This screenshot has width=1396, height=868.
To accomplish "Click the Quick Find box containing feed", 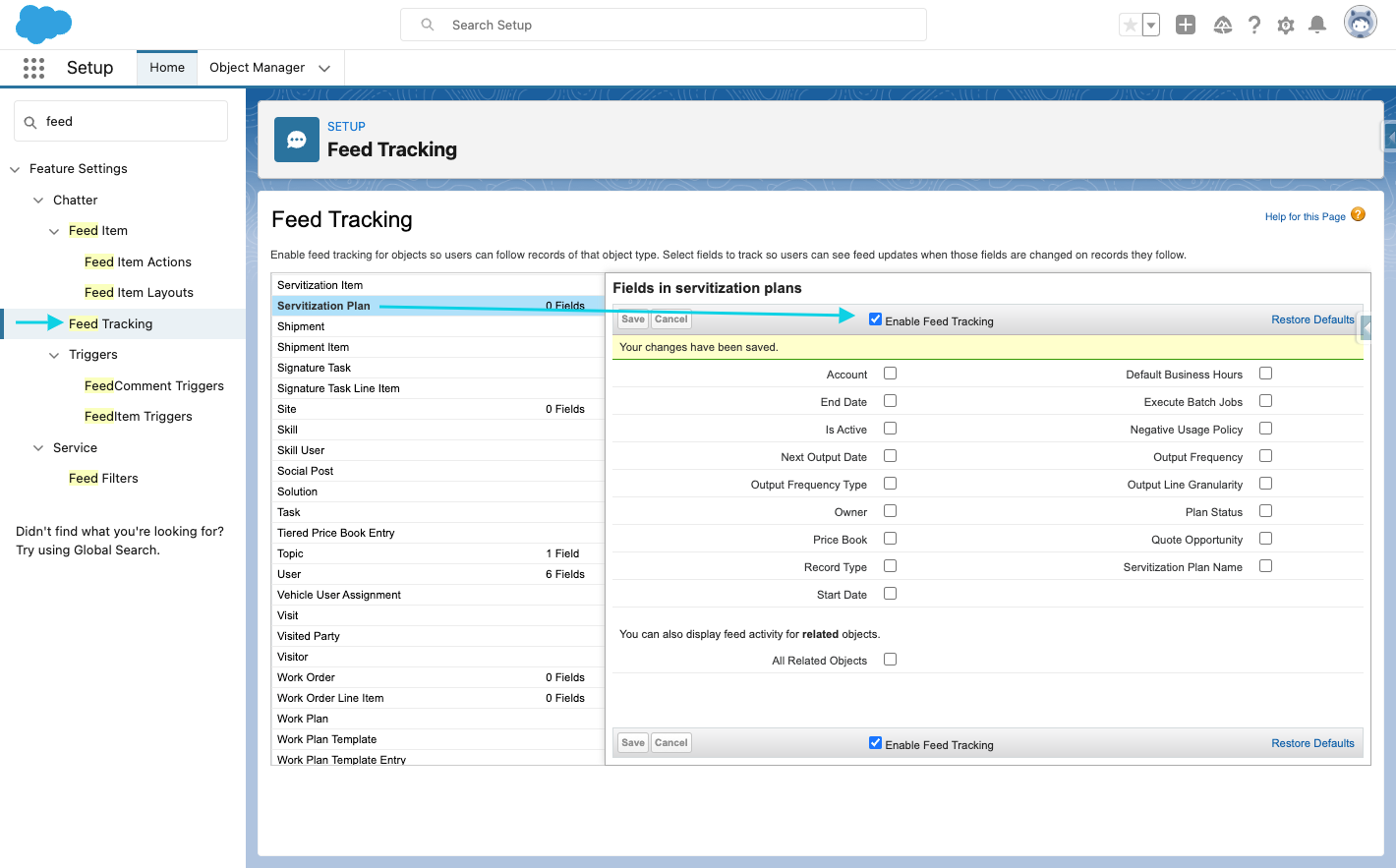I will coord(121,121).
